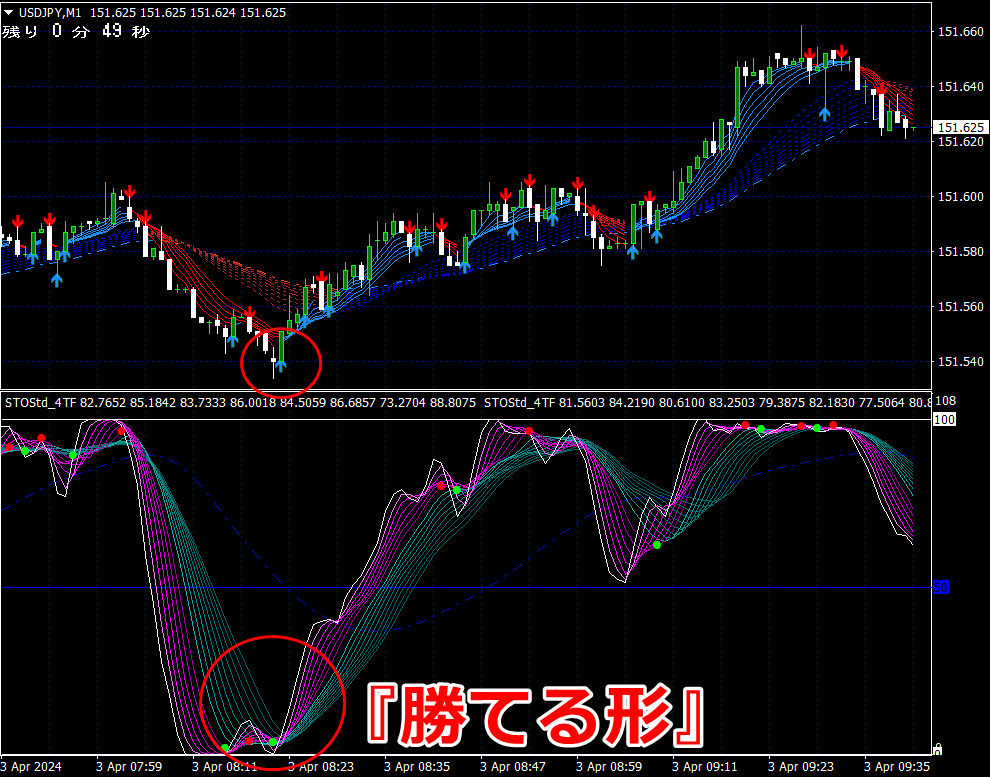Click the remaining-time countdown text 残り 0 分 49 秒

click(x=76, y=31)
